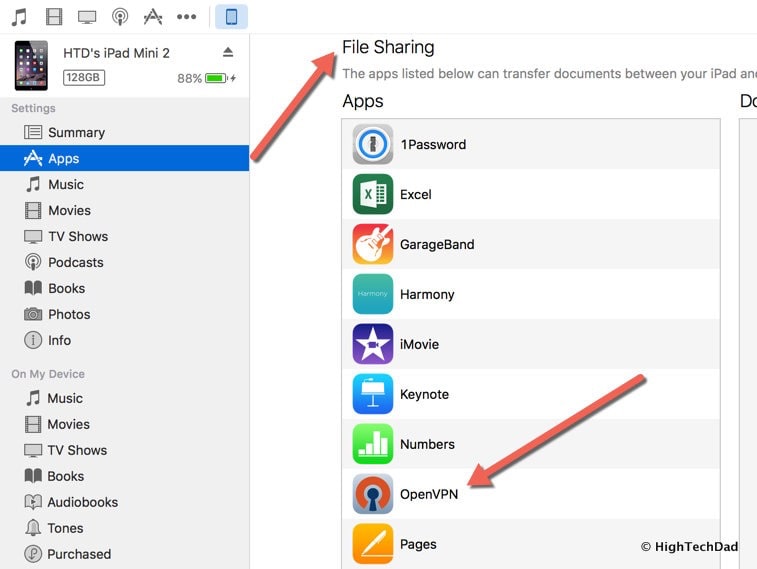Open Info in Settings sidebar
This screenshot has height=569, width=757.
125,340
